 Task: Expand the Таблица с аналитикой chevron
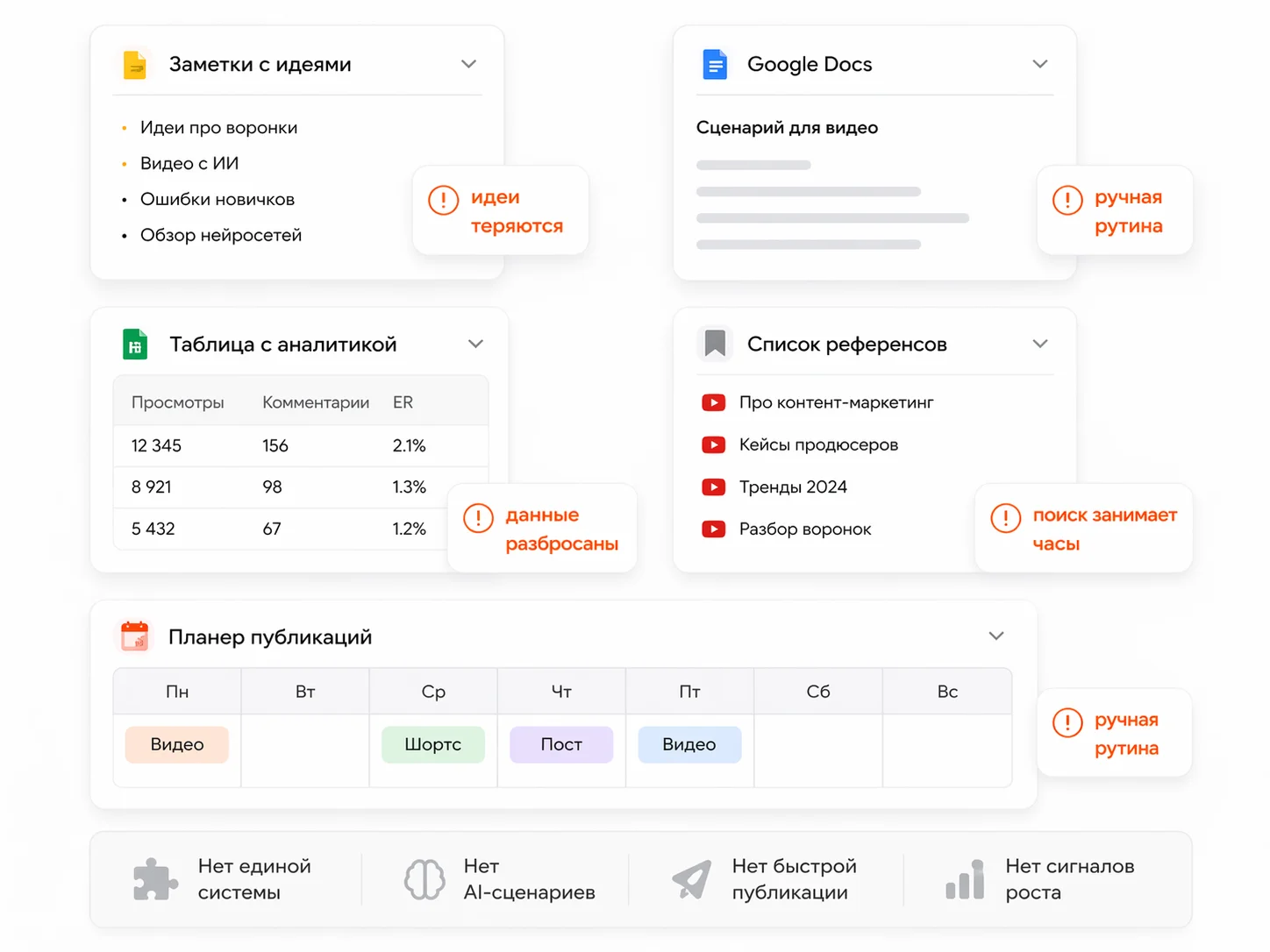tap(475, 344)
